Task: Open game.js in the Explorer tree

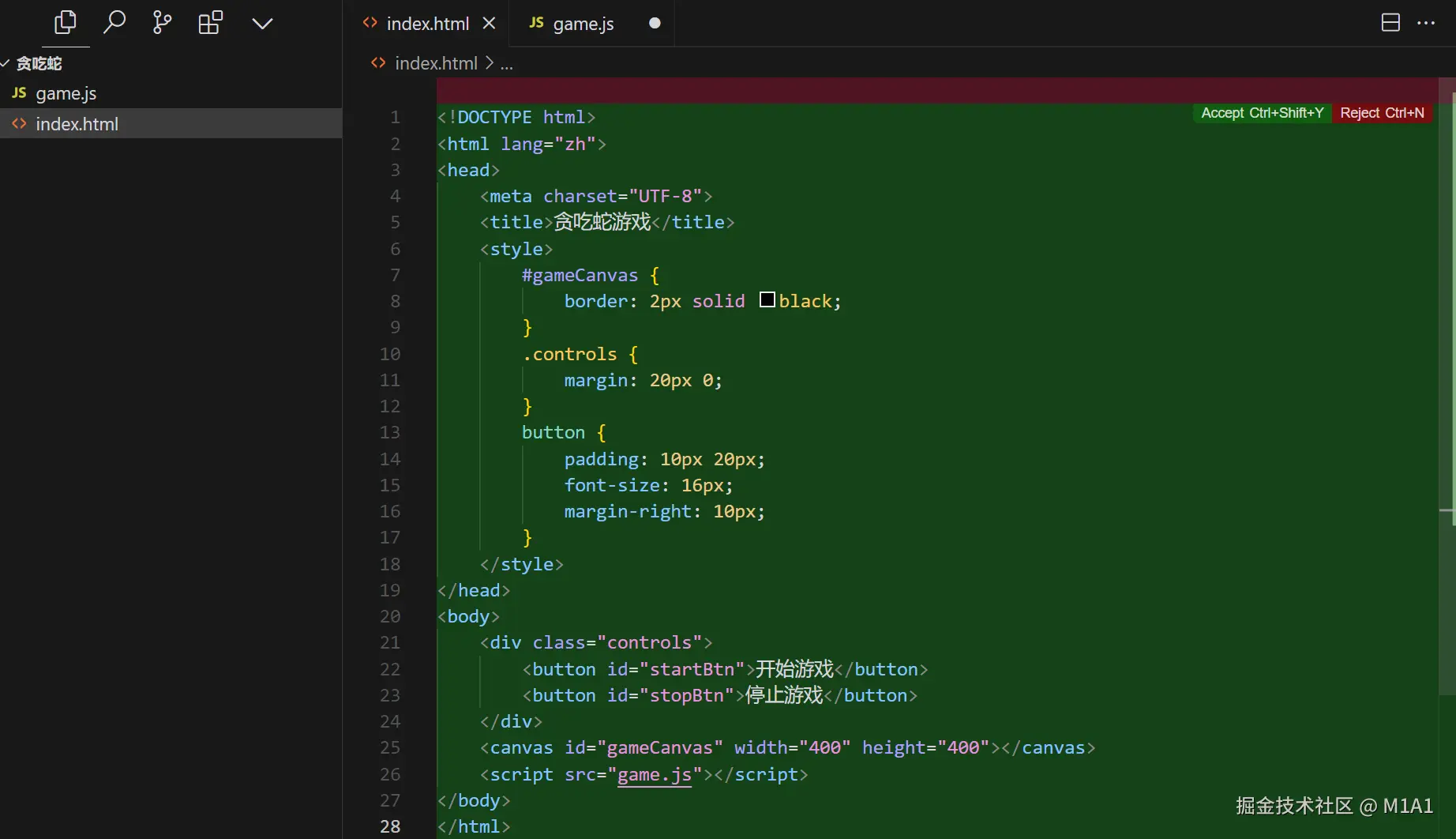Action: 171,93
